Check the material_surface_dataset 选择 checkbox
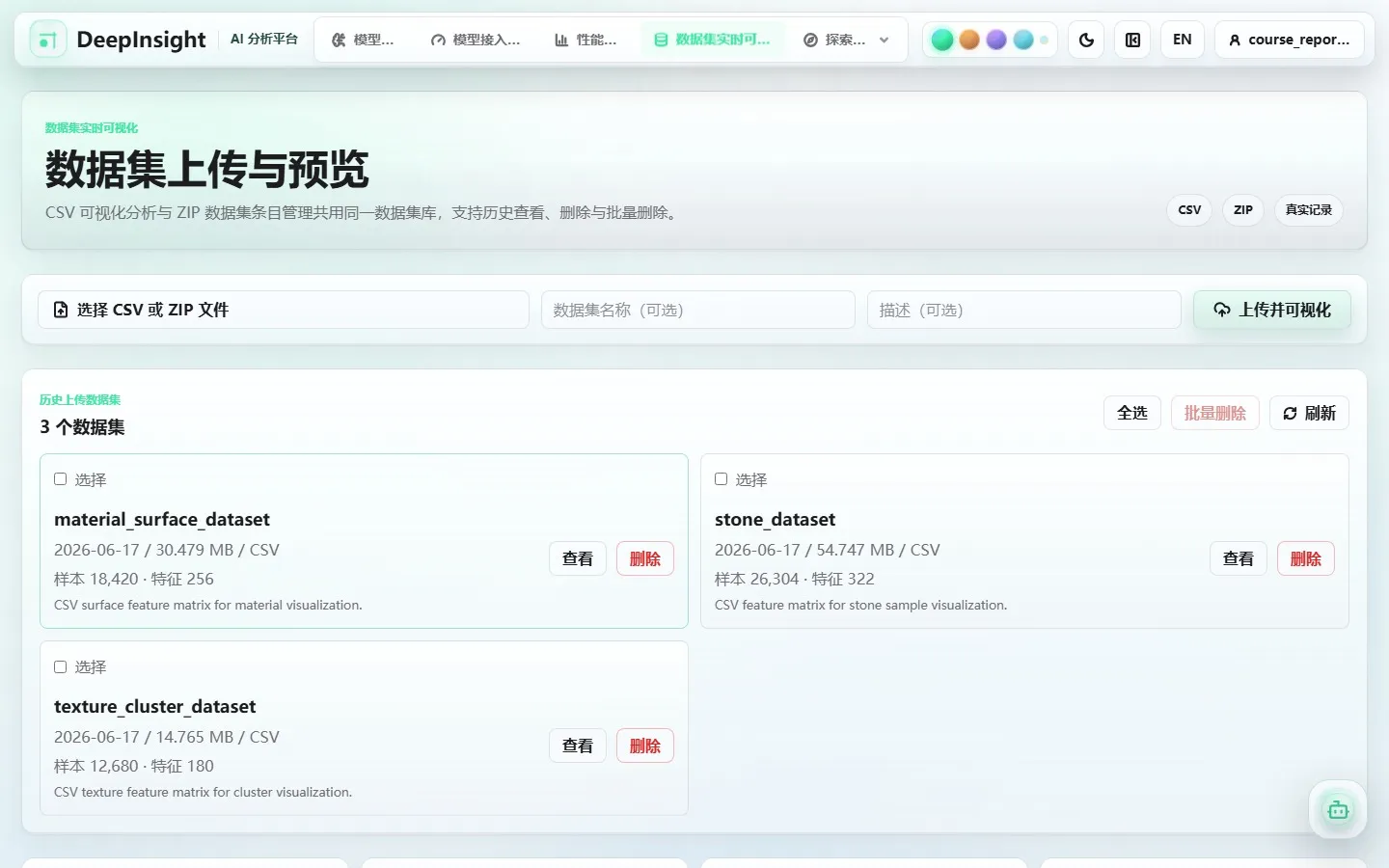 tap(60, 479)
